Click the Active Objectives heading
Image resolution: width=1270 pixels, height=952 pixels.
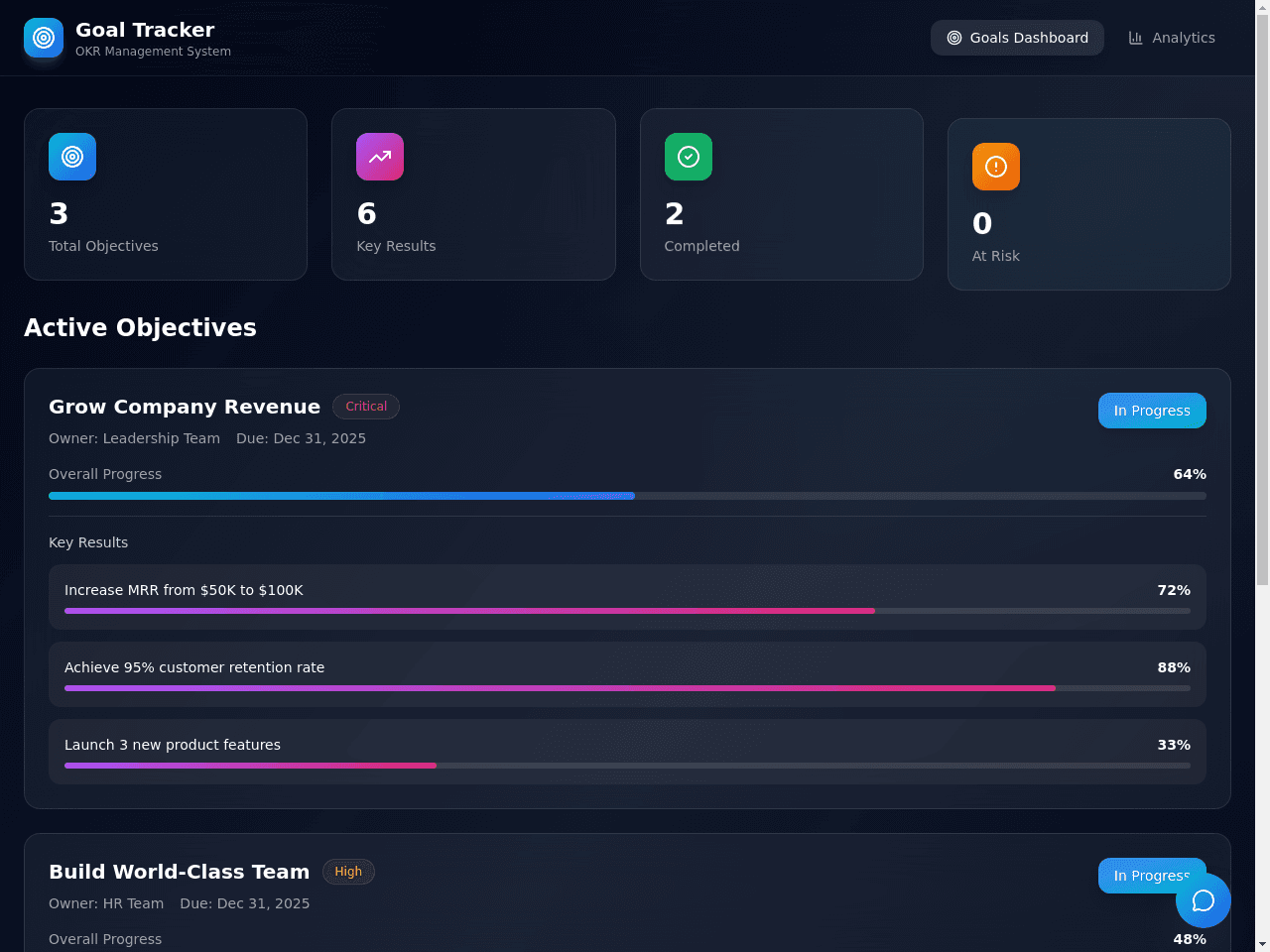pos(140,327)
